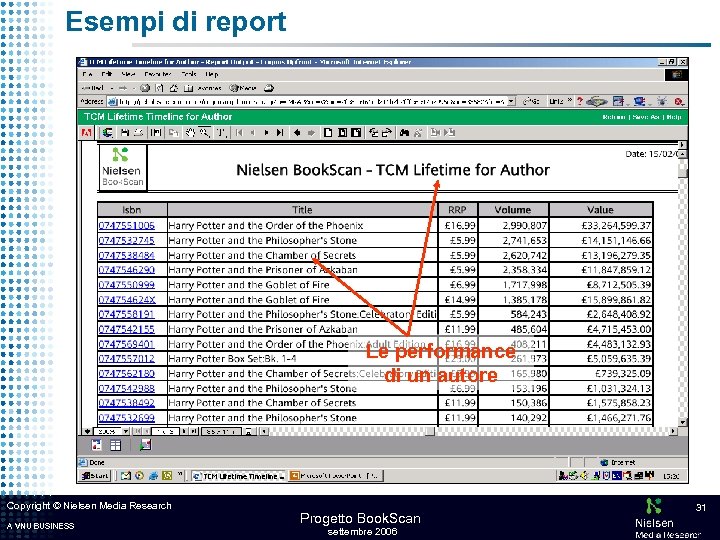720x540 pixels.
Task: Open ISBN link 0747532699
Action: pyautogui.click(x=126, y=418)
